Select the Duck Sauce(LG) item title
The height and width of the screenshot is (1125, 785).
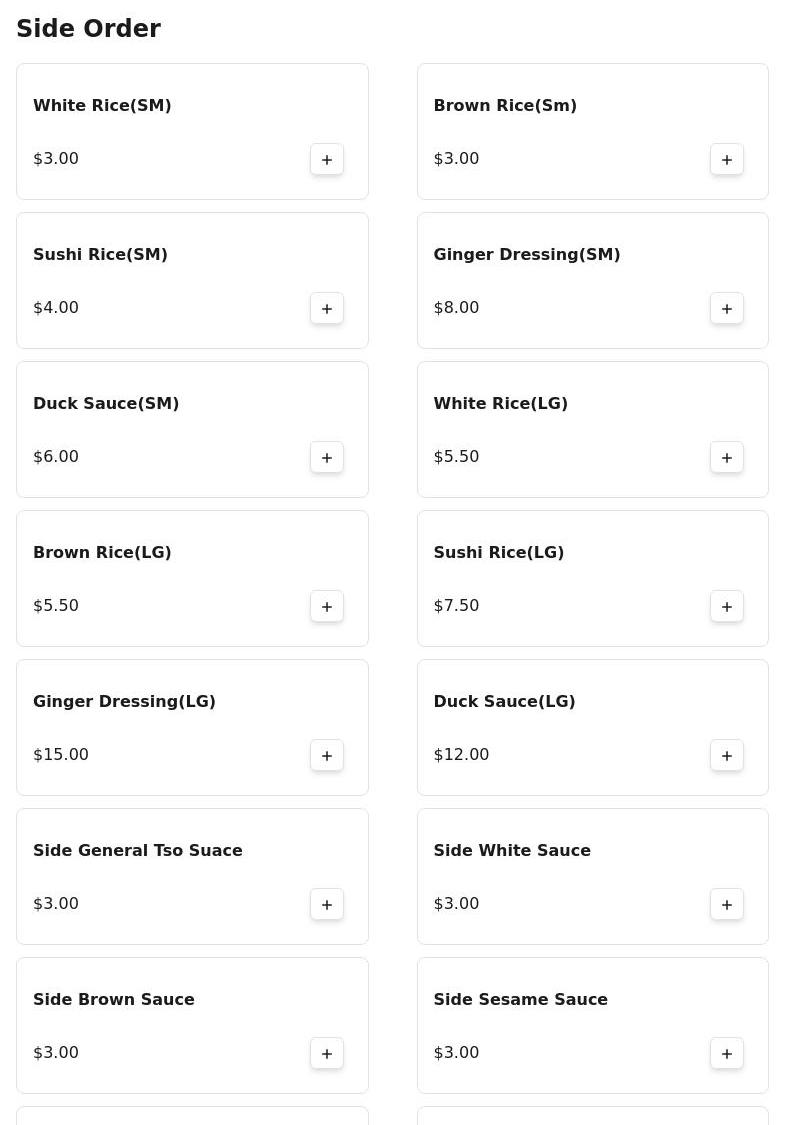click(x=504, y=701)
